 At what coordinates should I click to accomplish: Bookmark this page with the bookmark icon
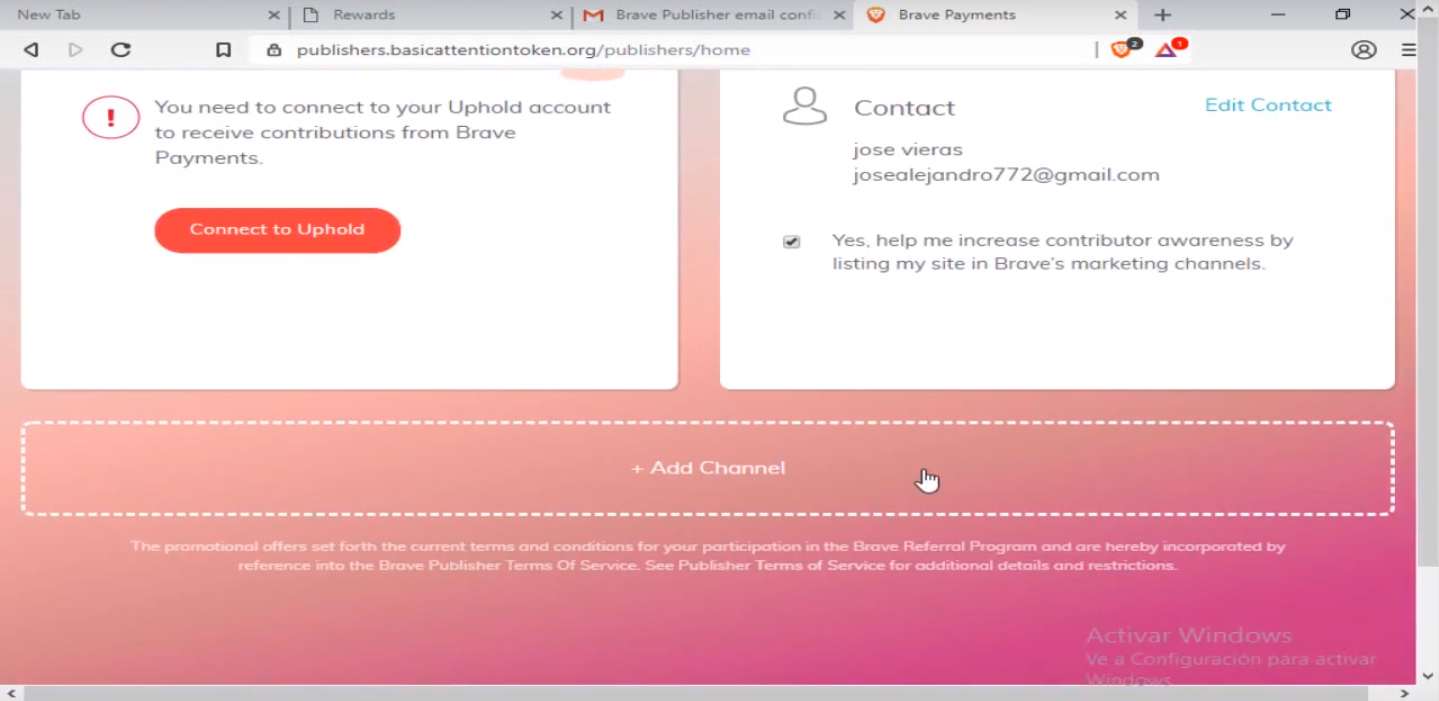click(223, 50)
